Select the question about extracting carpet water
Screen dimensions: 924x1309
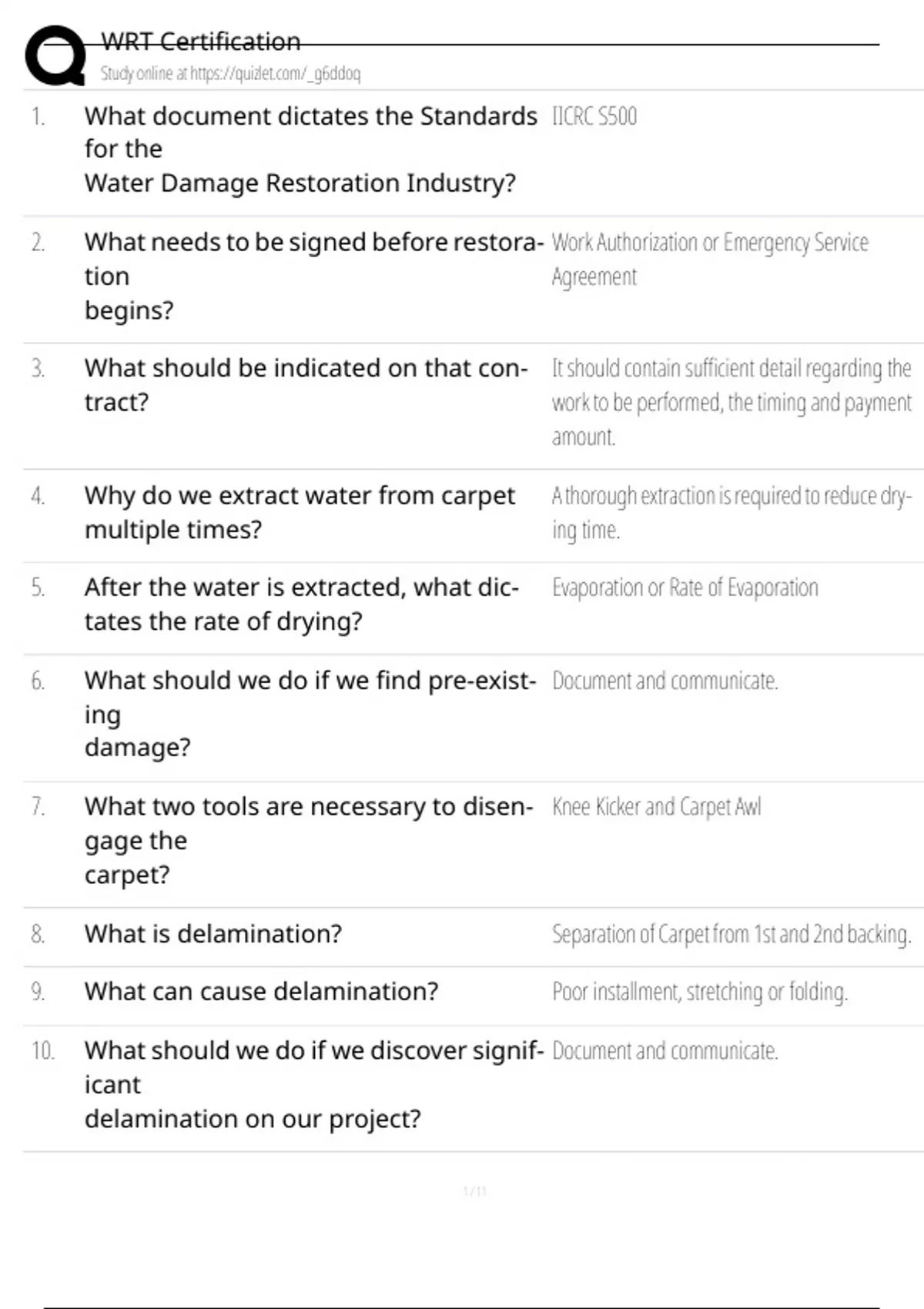[x=300, y=512]
